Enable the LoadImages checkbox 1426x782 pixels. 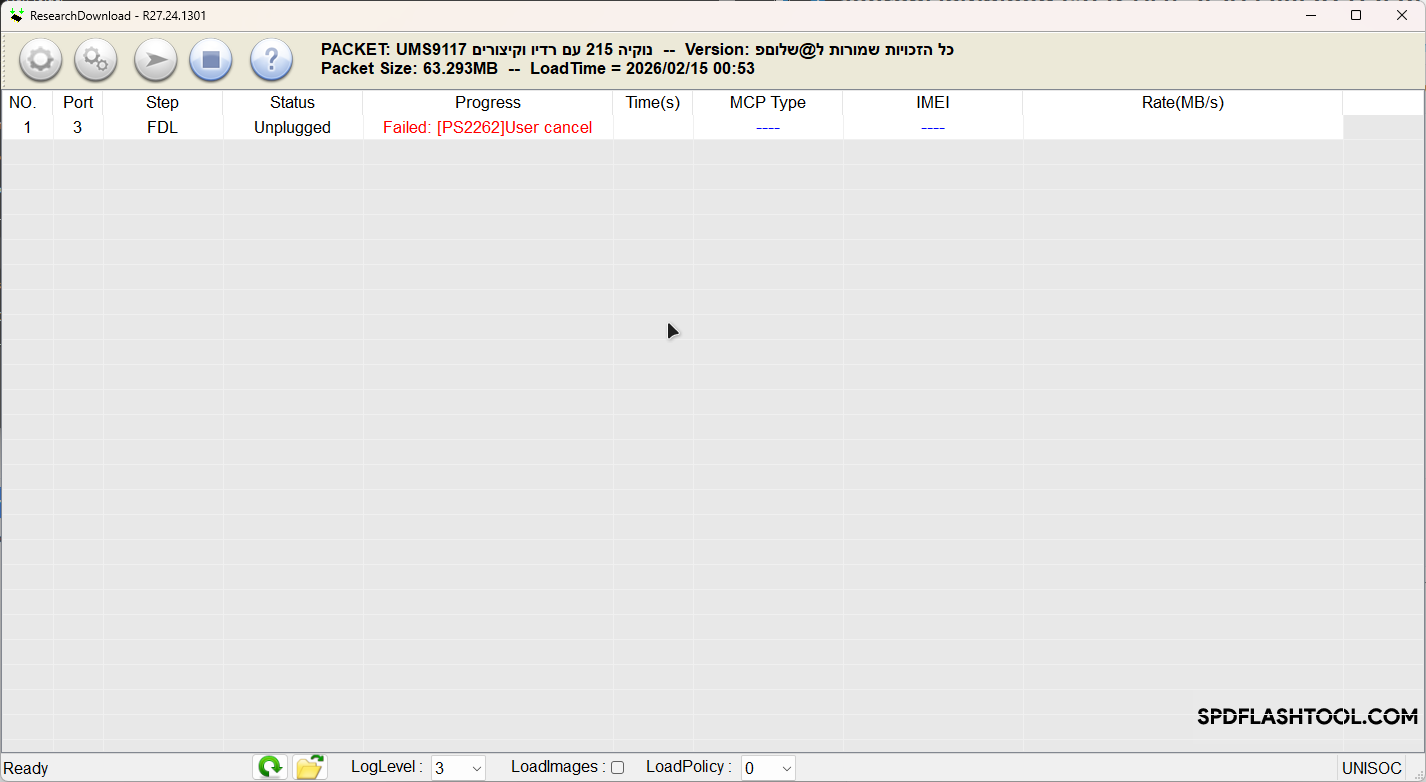pyautogui.click(x=617, y=767)
